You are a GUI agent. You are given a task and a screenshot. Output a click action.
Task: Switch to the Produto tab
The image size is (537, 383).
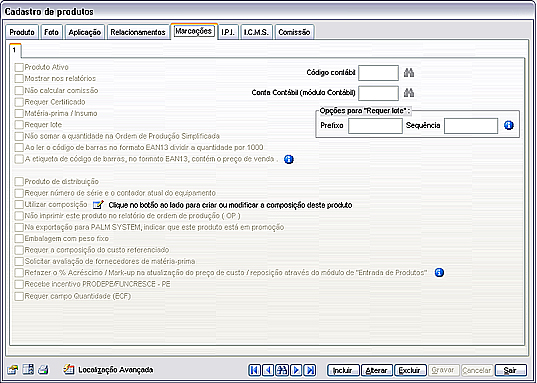[22, 32]
